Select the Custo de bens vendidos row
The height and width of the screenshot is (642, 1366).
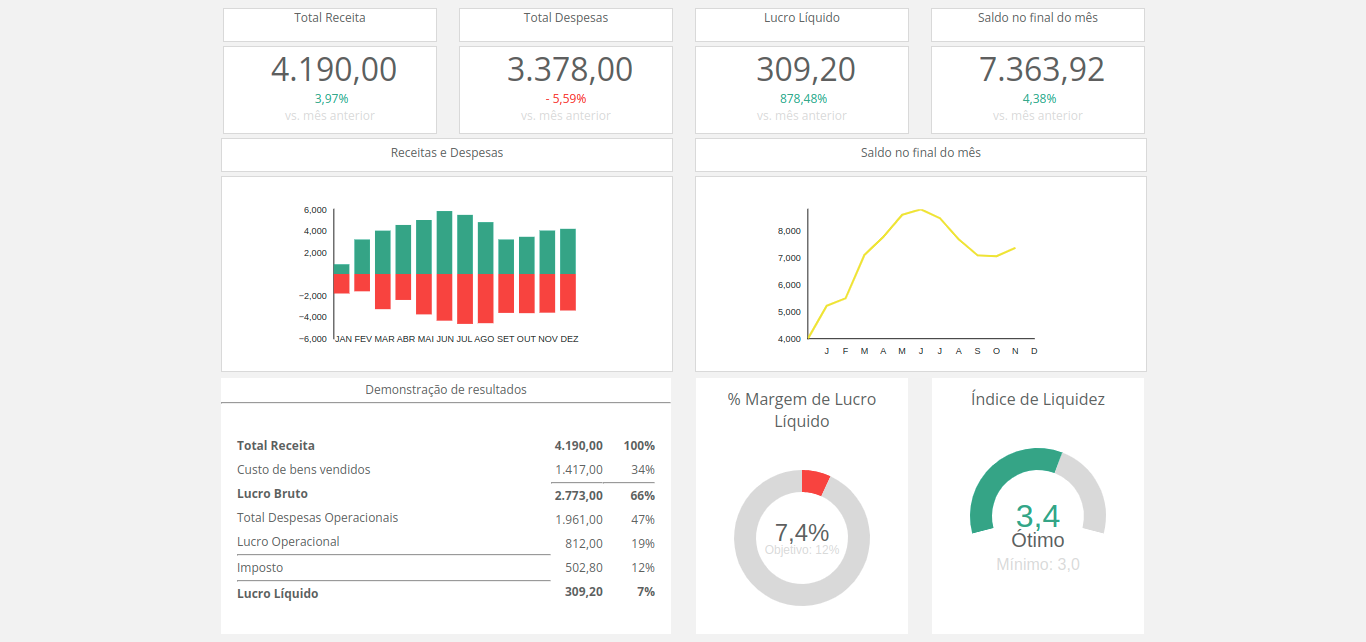[x=302, y=469]
